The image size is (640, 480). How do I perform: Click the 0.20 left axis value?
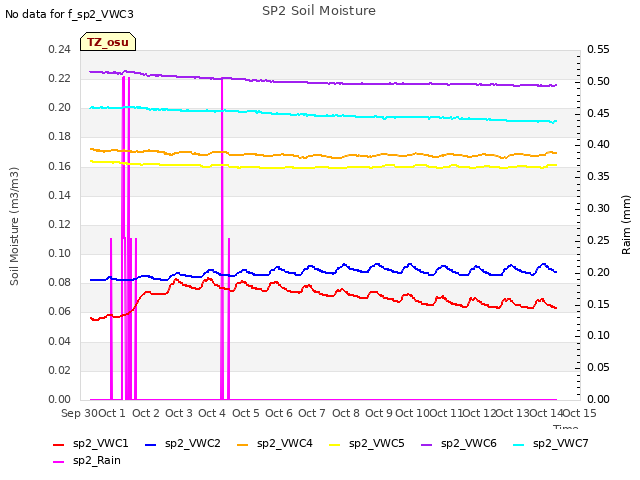[60, 108]
